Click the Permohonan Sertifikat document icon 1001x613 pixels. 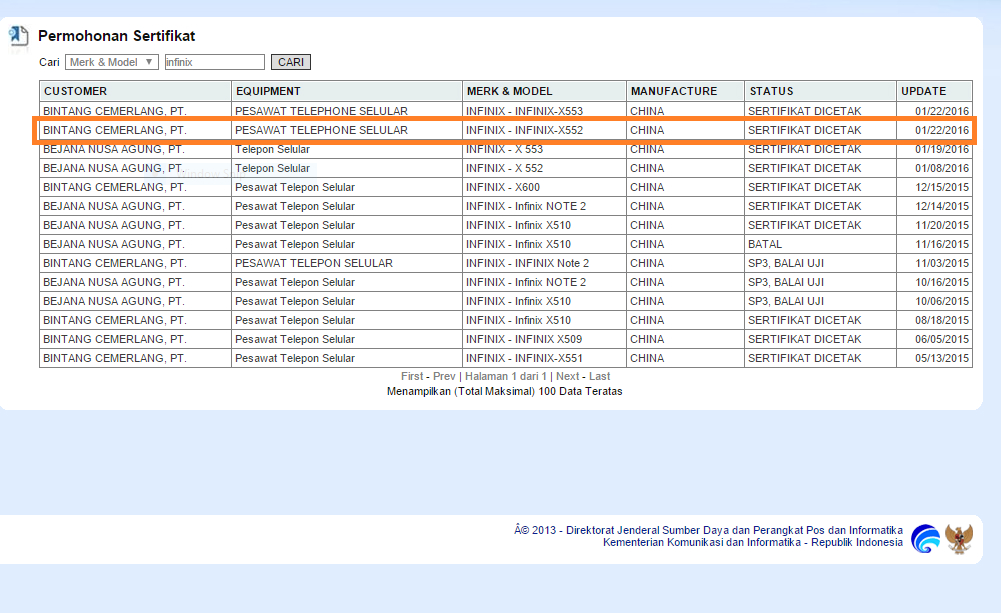tap(19, 36)
